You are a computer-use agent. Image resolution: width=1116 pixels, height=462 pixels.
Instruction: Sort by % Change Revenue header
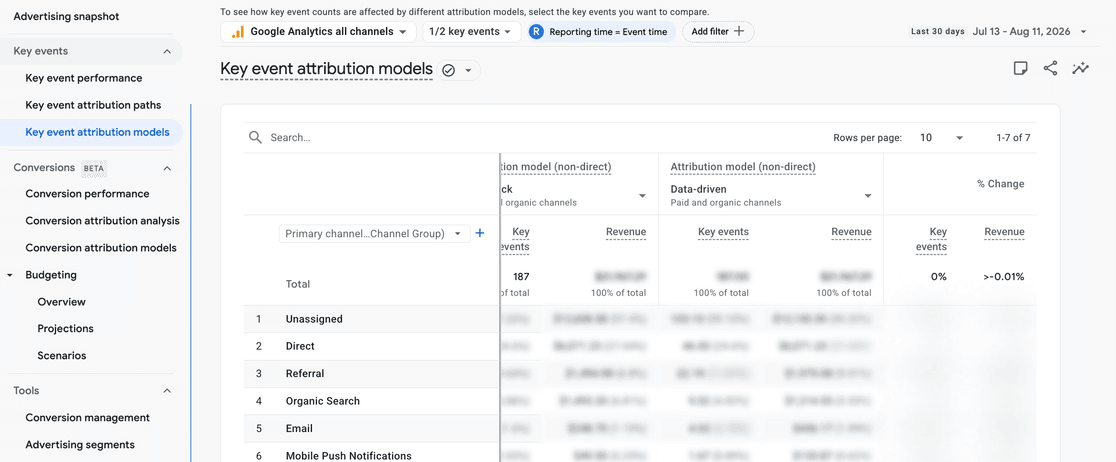click(x=1004, y=232)
